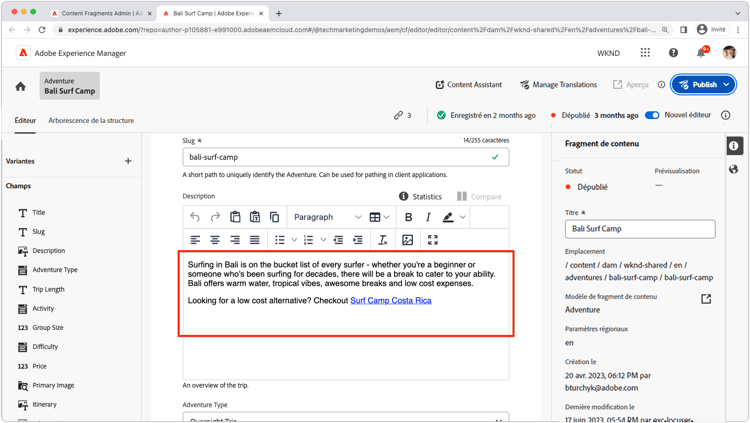Click Manage Translations

tap(558, 85)
